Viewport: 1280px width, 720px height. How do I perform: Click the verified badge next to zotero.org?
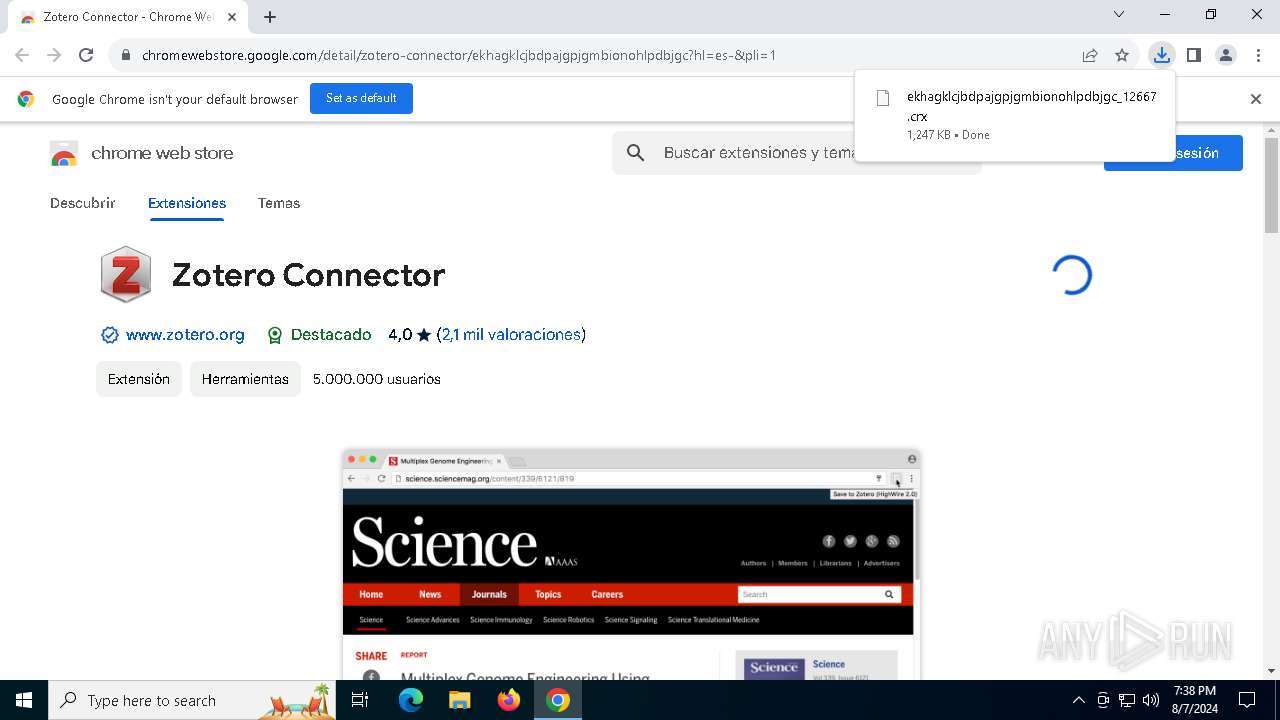(110, 335)
